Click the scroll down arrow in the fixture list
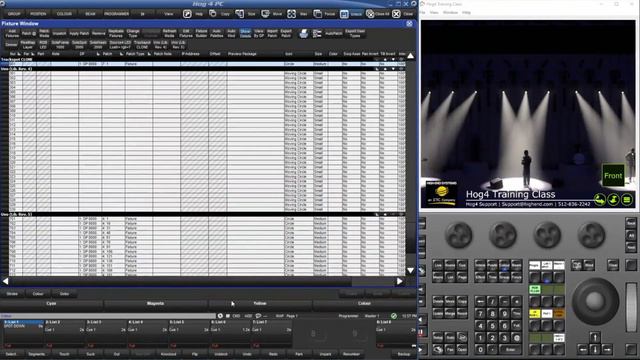640x360 pixels. pos(411,271)
